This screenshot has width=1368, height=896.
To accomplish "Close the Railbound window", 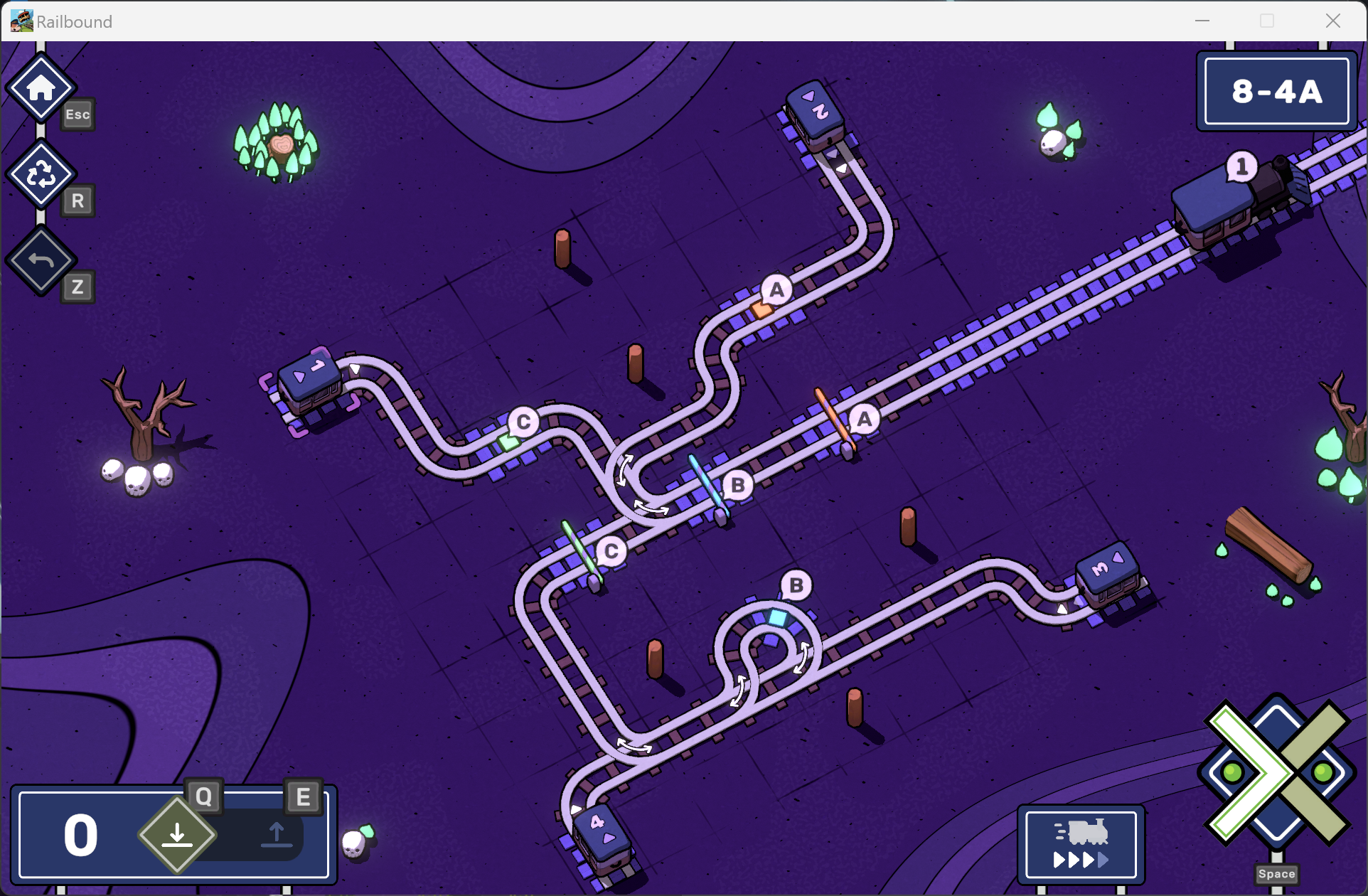I will (1333, 21).
